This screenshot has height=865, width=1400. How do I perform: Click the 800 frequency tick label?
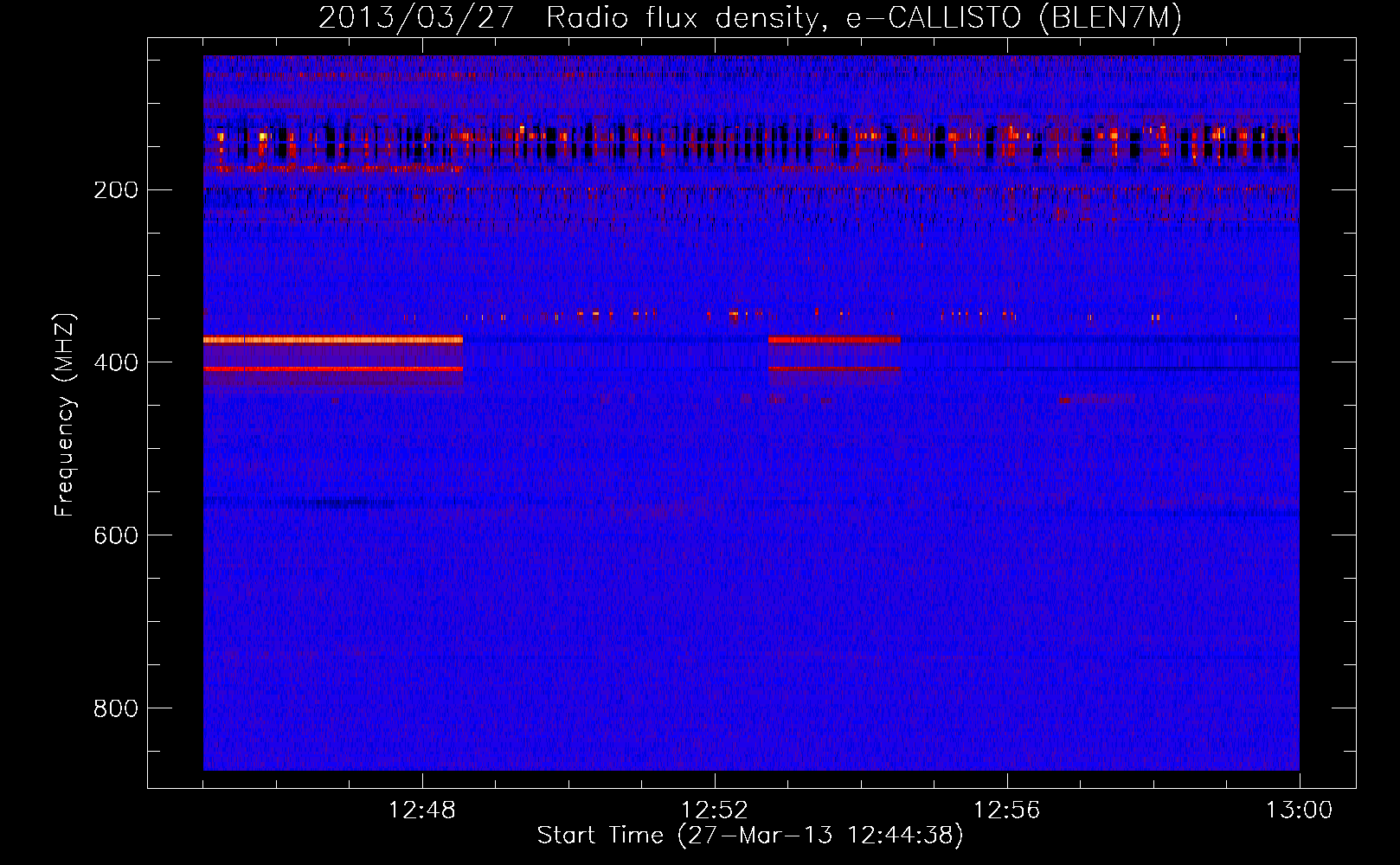point(116,709)
